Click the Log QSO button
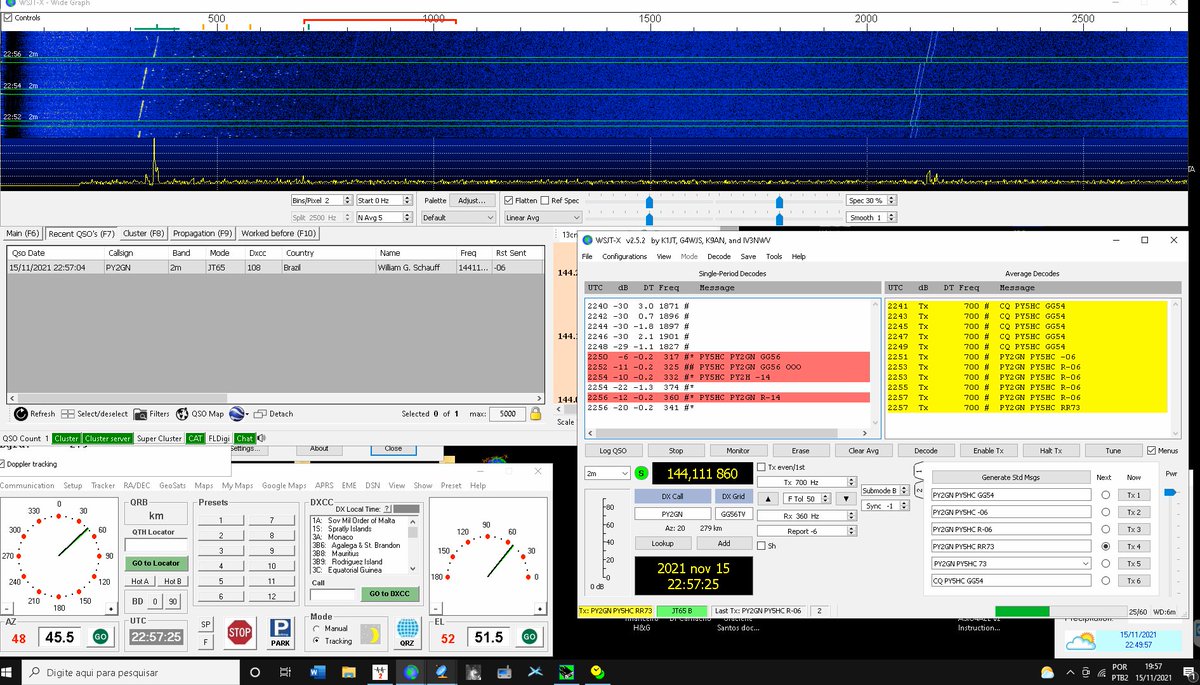Viewport: 1200px width, 685px height. 613,451
